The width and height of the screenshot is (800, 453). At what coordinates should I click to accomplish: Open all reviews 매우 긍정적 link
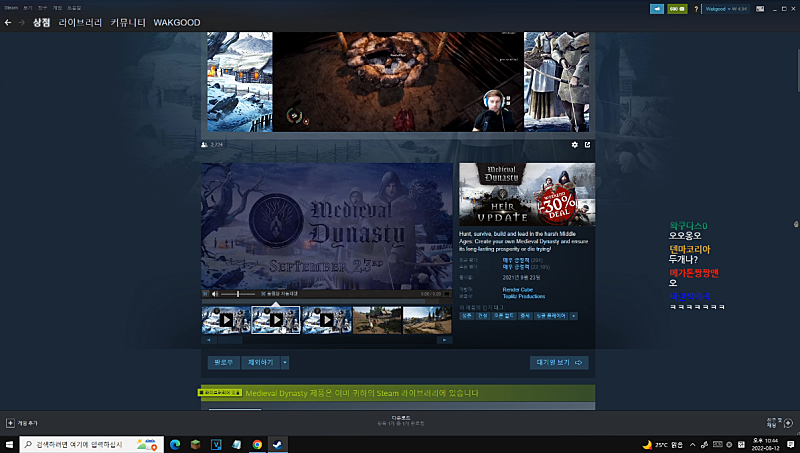[x=516, y=267]
